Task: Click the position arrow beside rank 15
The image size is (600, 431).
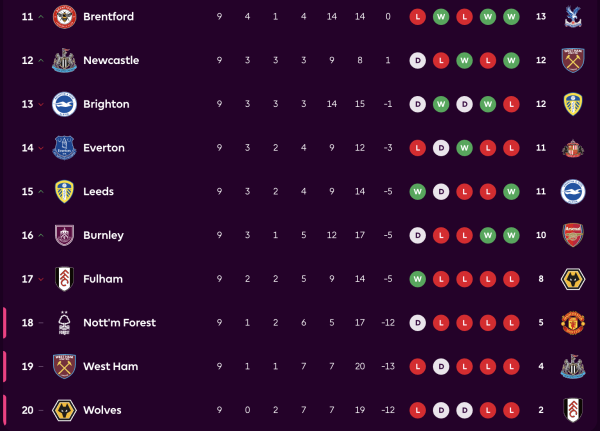Action: tap(41, 191)
